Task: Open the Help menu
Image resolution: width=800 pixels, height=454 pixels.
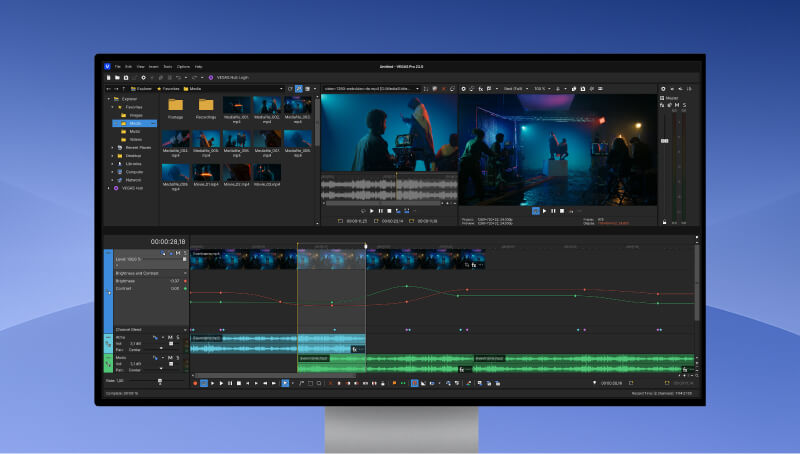Action: coord(198,66)
